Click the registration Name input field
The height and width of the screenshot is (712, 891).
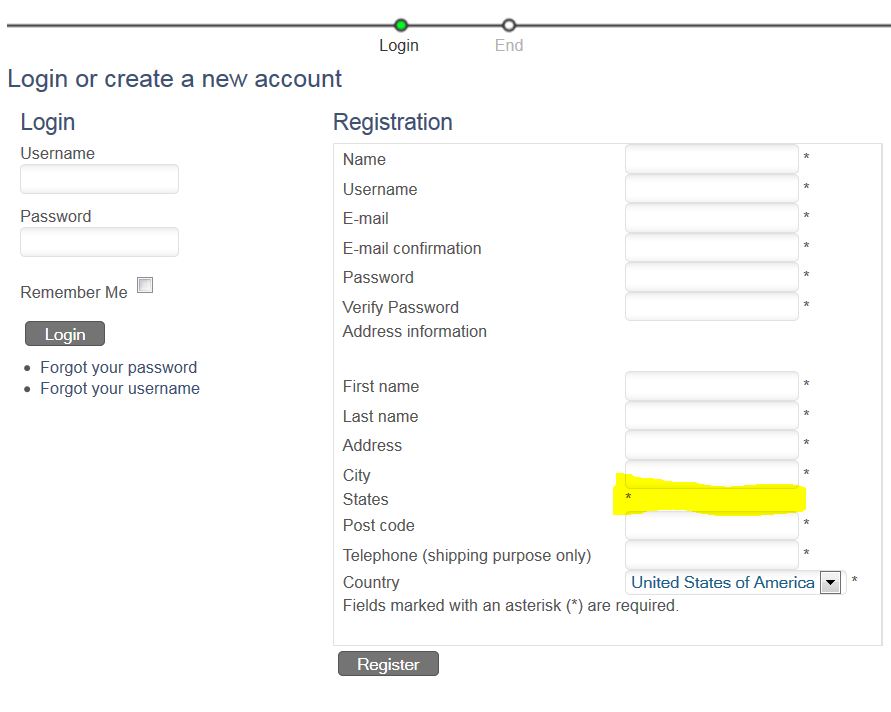pyautogui.click(x=711, y=159)
